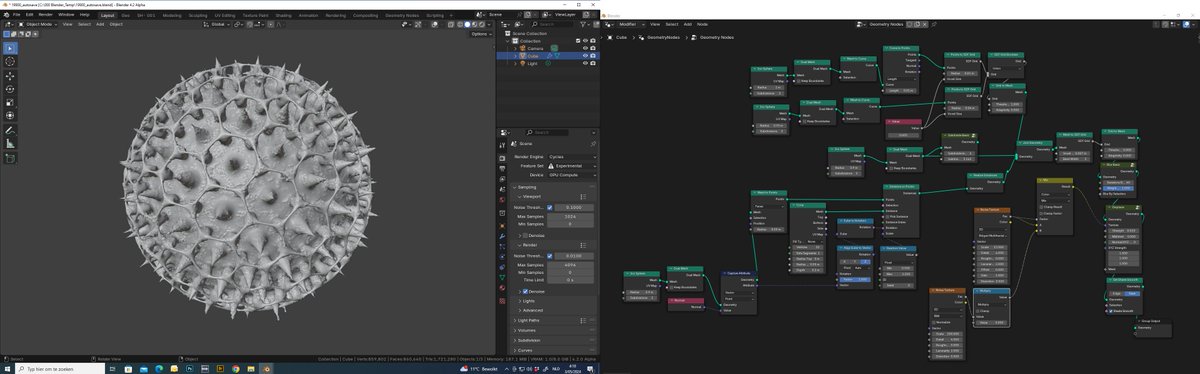This screenshot has height=374, width=1200.
Task: Expand the Camera item in outliner
Action: pyautogui.click(x=514, y=48)
